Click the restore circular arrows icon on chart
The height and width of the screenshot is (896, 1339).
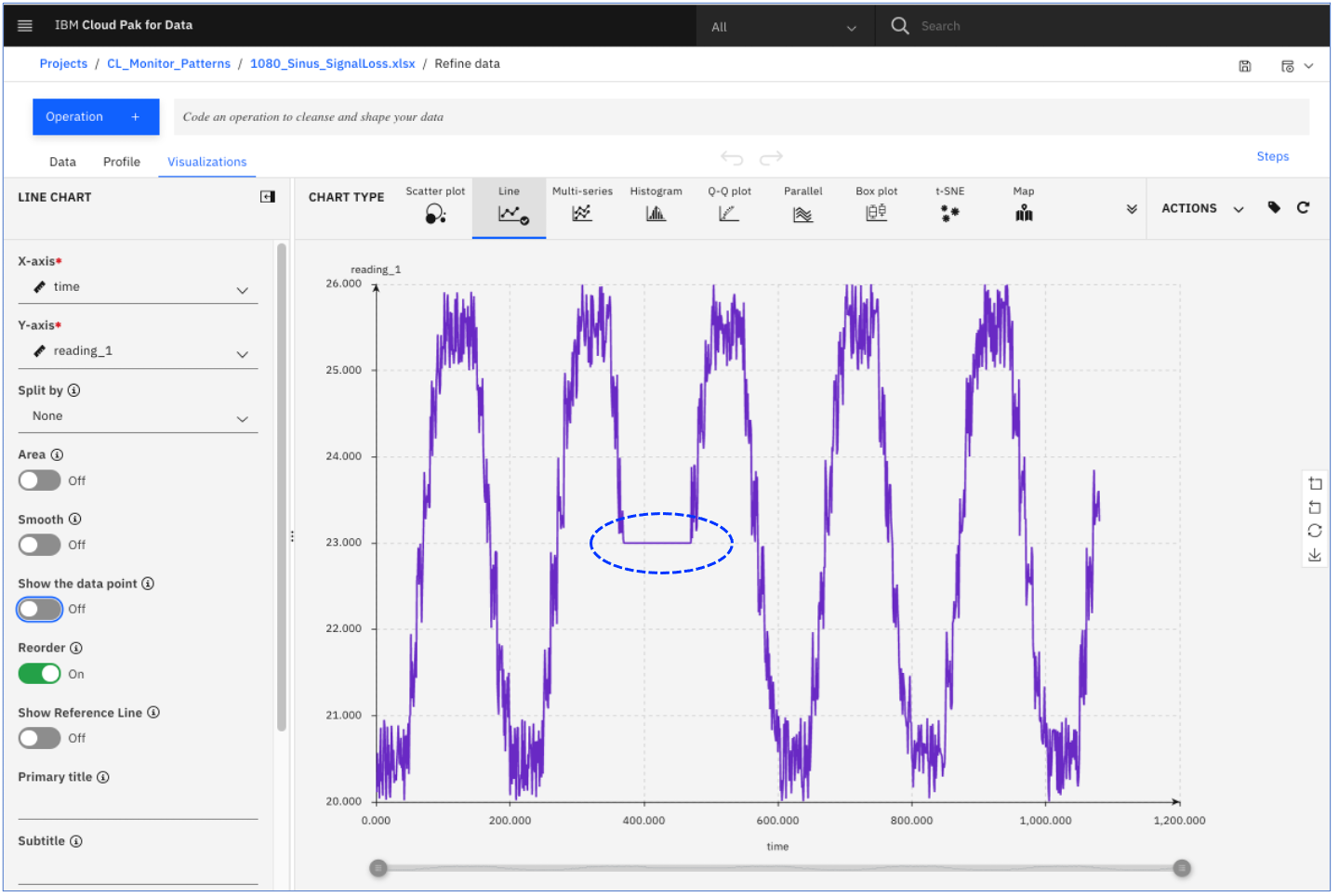tap(1315, 531)
